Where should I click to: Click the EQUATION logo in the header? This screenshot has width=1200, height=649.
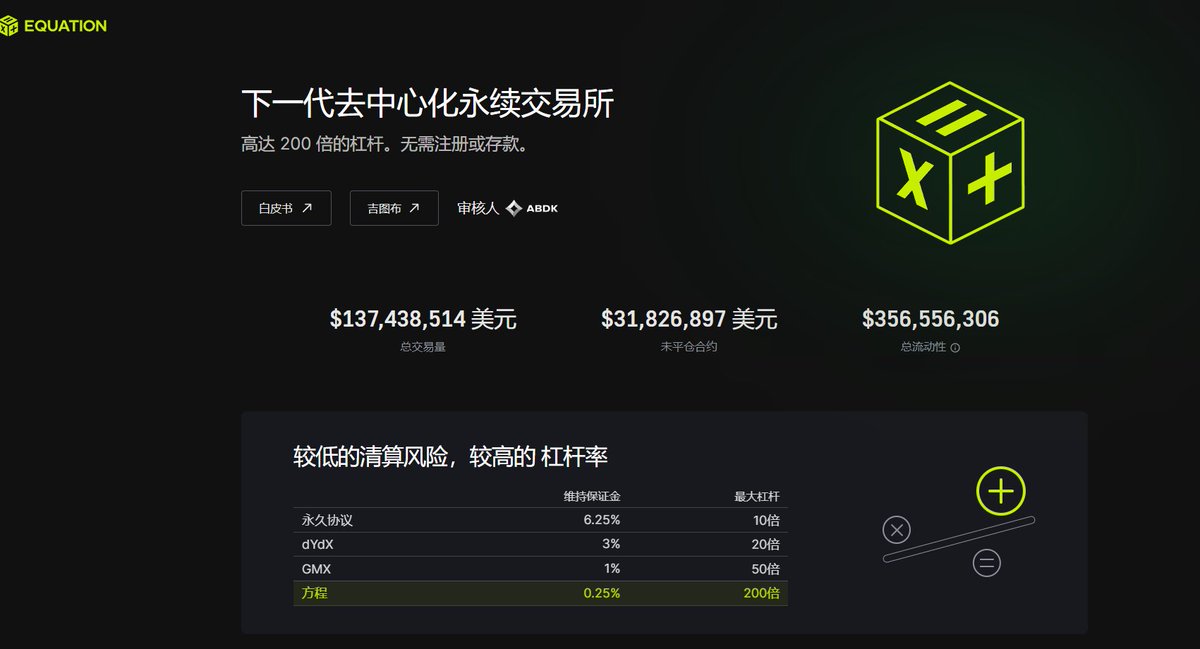54,26
